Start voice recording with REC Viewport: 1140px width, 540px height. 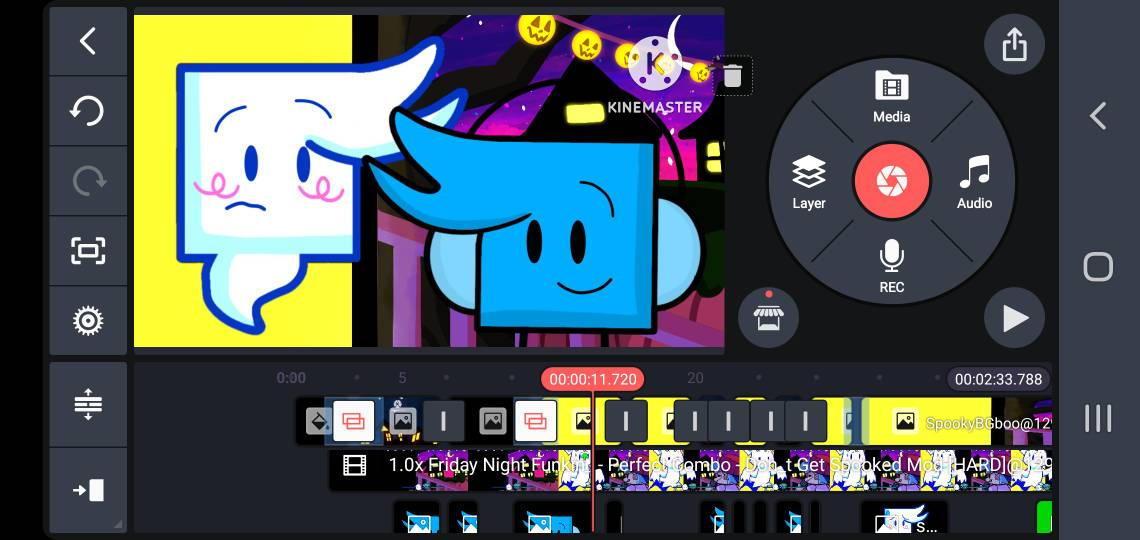(891, 267)
